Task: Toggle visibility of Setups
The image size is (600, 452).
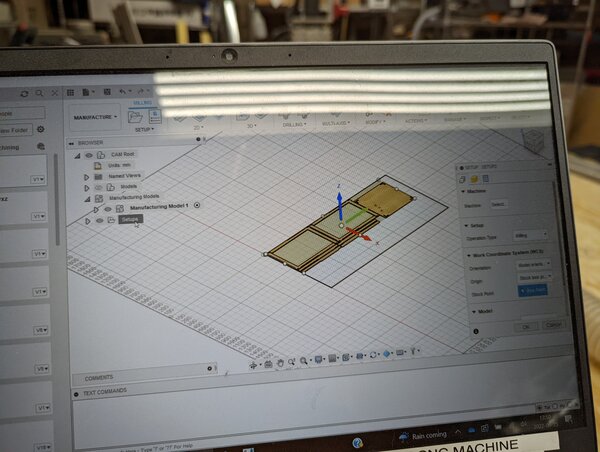Action: click(99, 220)
